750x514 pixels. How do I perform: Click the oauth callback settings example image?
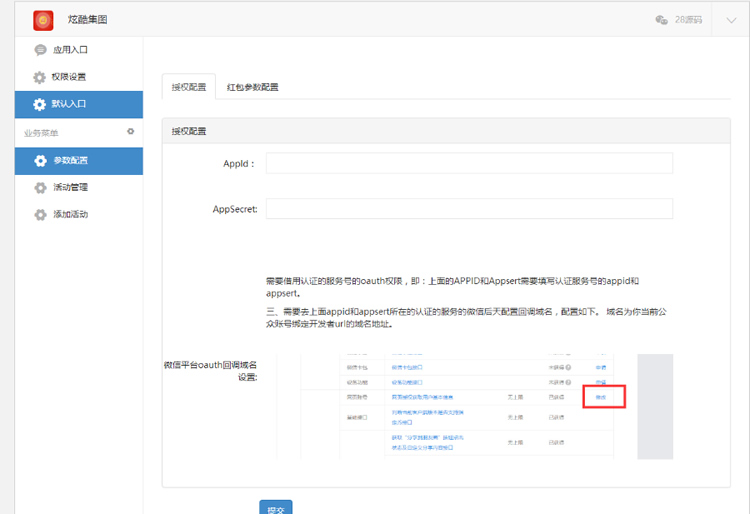click(474, 406)
